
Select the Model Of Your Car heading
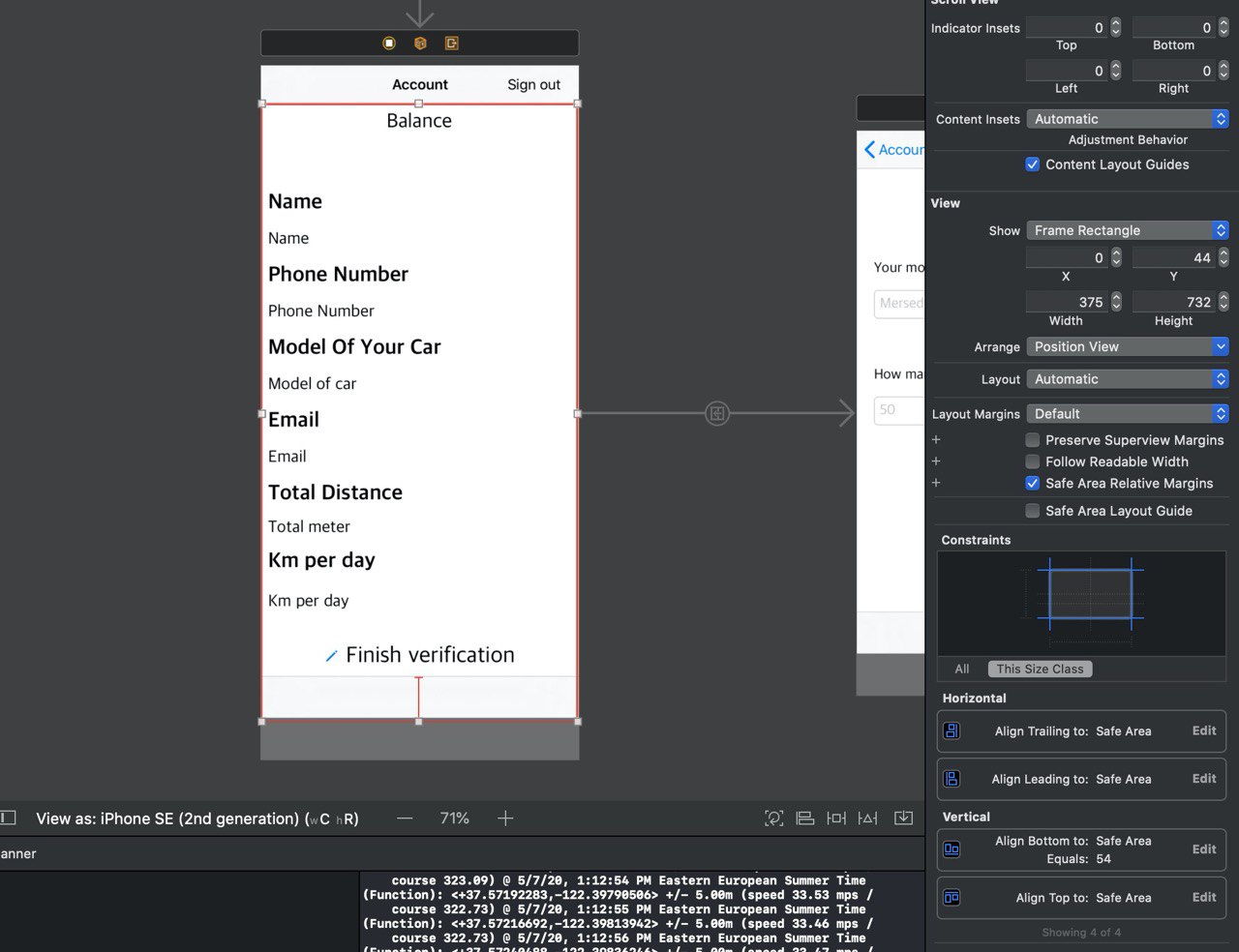coord(354,346)
